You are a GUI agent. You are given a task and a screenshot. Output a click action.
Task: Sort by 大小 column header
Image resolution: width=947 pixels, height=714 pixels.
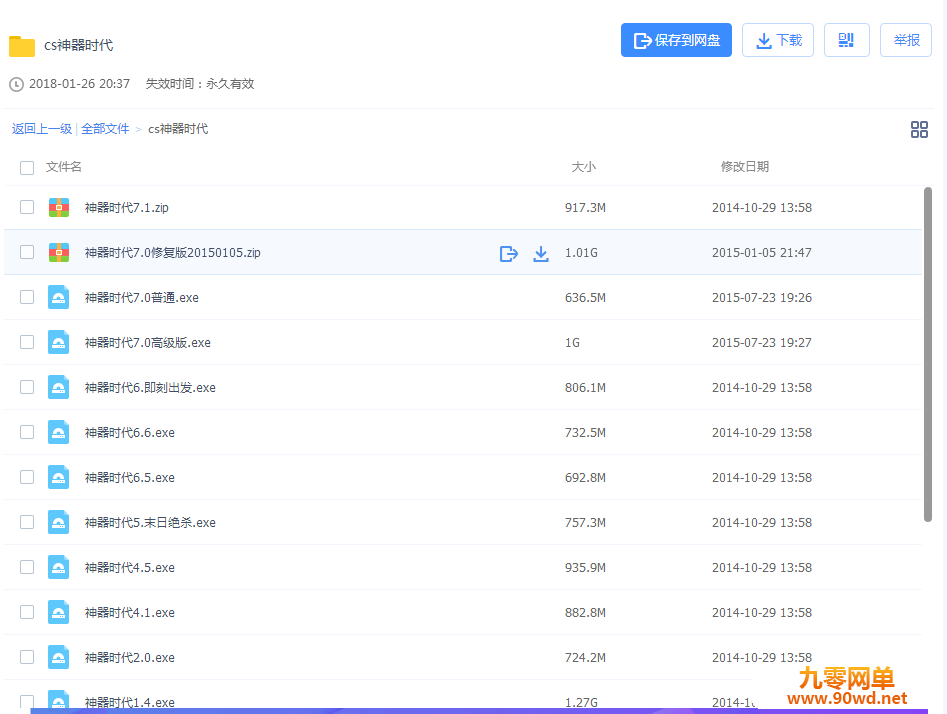(583, 167)
